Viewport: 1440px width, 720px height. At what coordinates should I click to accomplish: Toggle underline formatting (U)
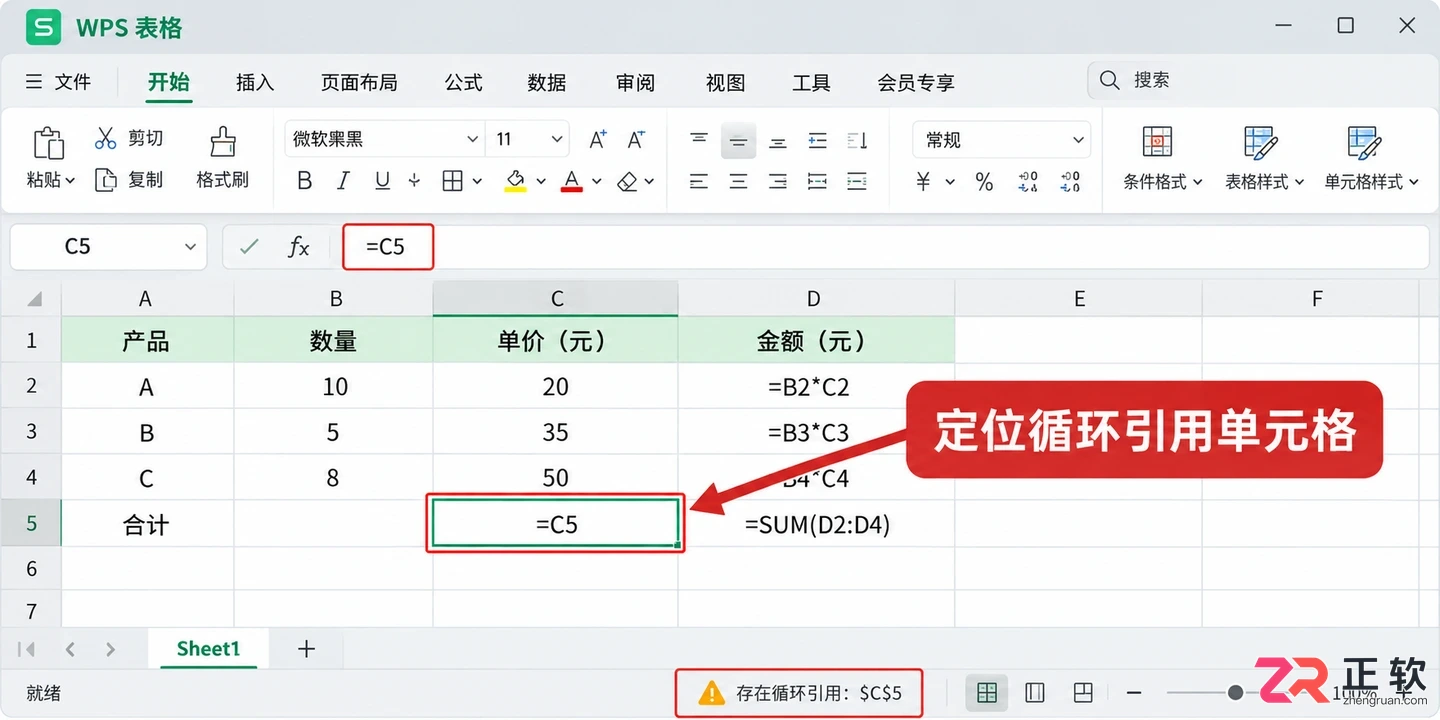click(382, 181)
